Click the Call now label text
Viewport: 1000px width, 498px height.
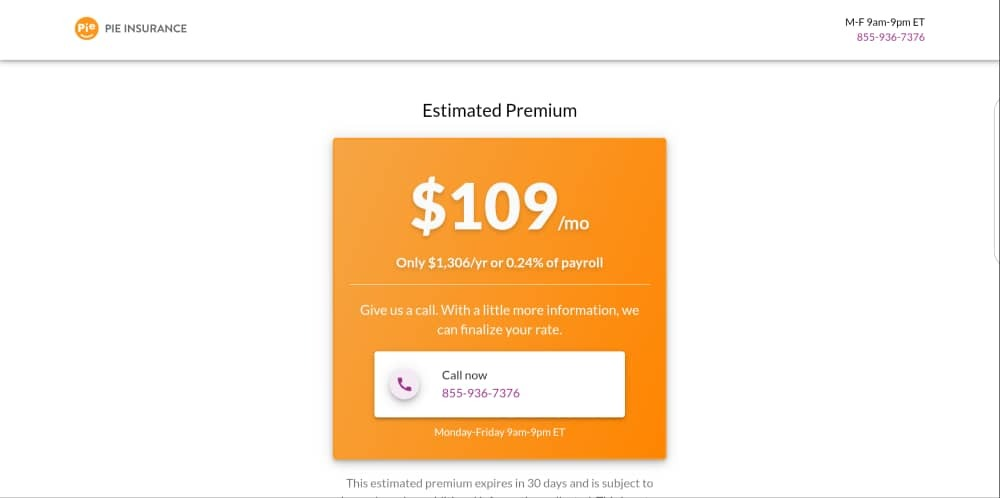coord(464,375)
